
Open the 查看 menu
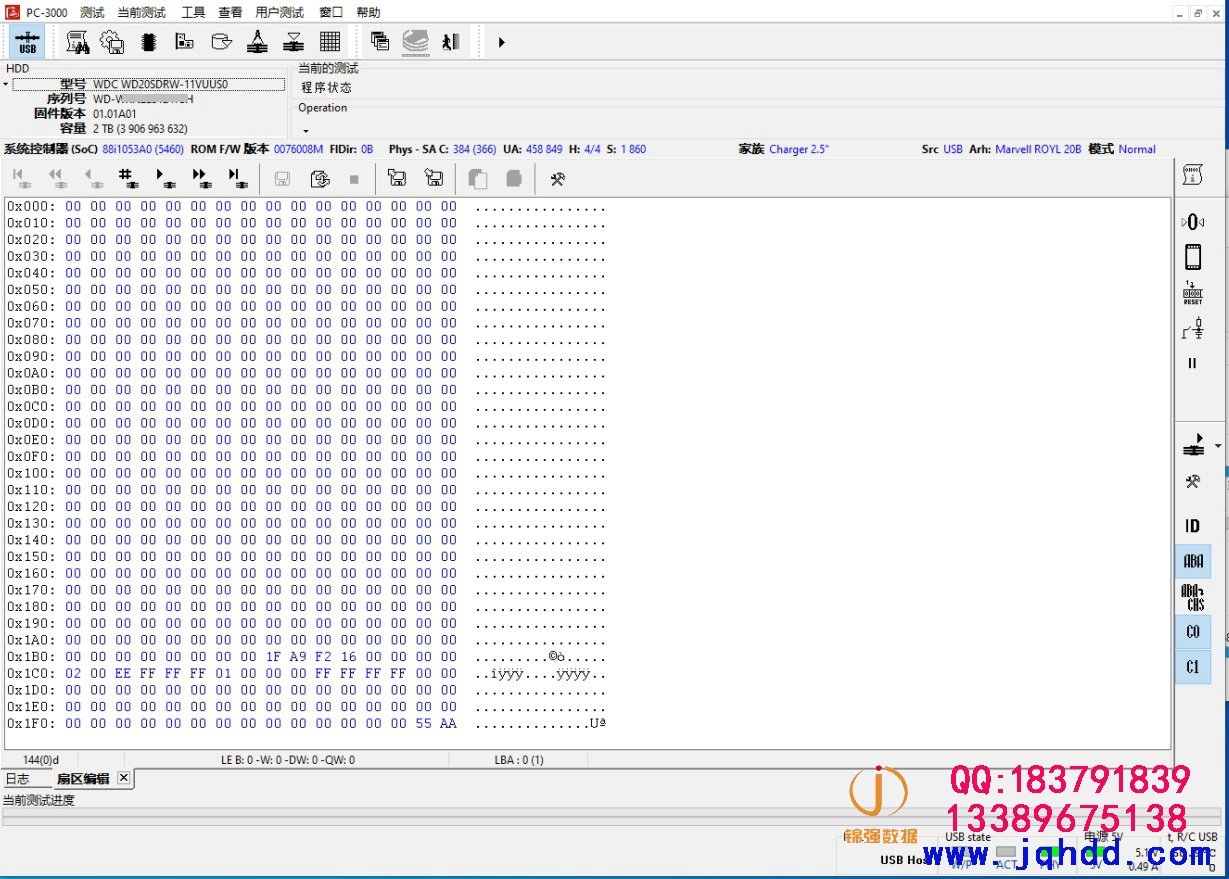coord(230,12)
